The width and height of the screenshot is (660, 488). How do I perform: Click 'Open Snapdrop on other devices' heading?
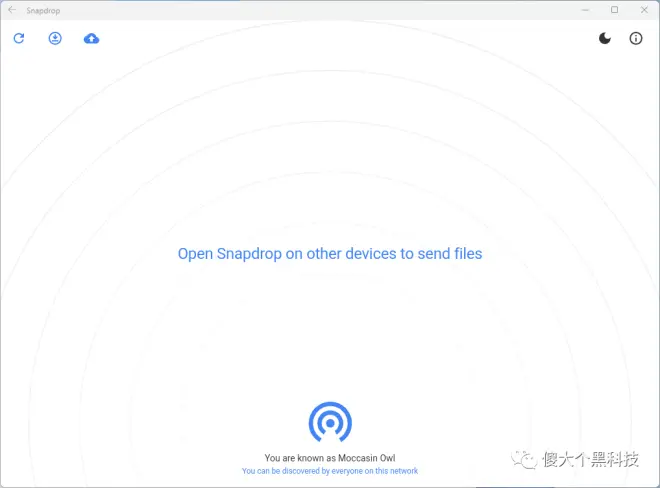[330, 253]
